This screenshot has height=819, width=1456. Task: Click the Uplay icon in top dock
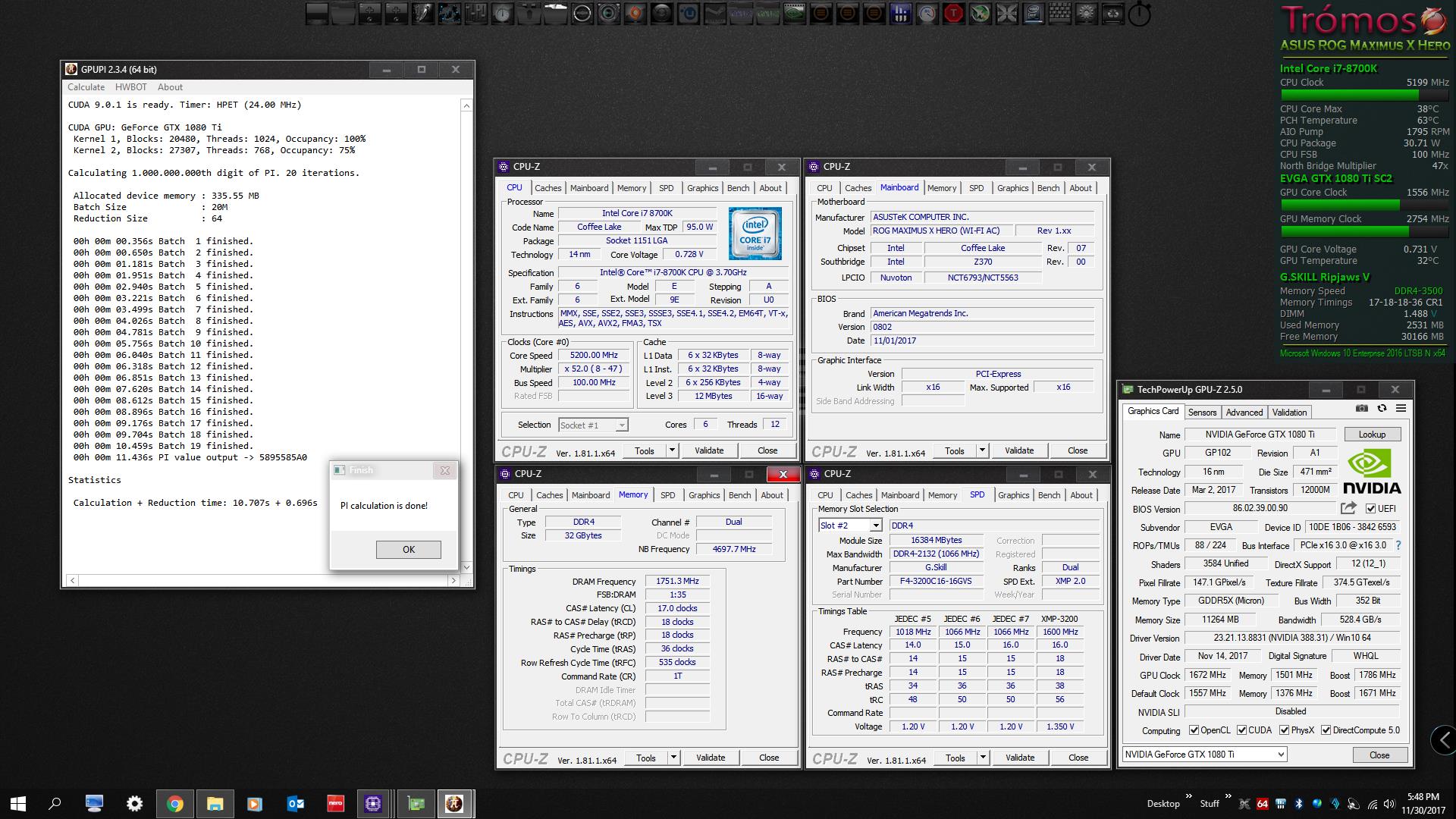688,13
